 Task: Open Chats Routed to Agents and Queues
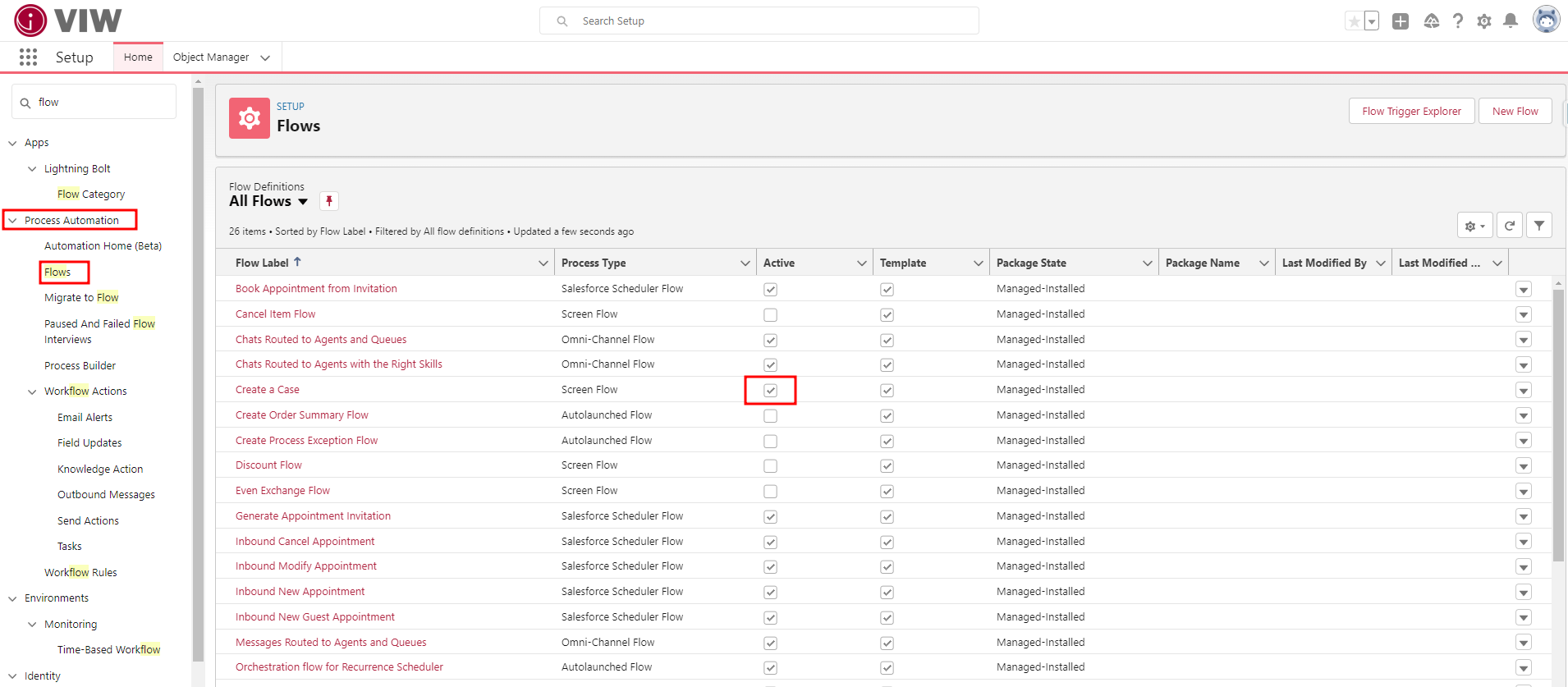[x=321, y=339]
